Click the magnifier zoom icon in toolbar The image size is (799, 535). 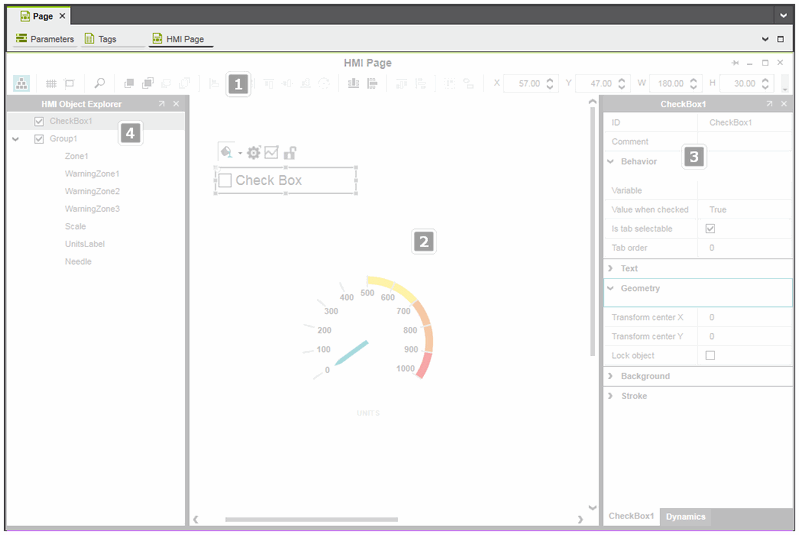(x=99, y=84)
